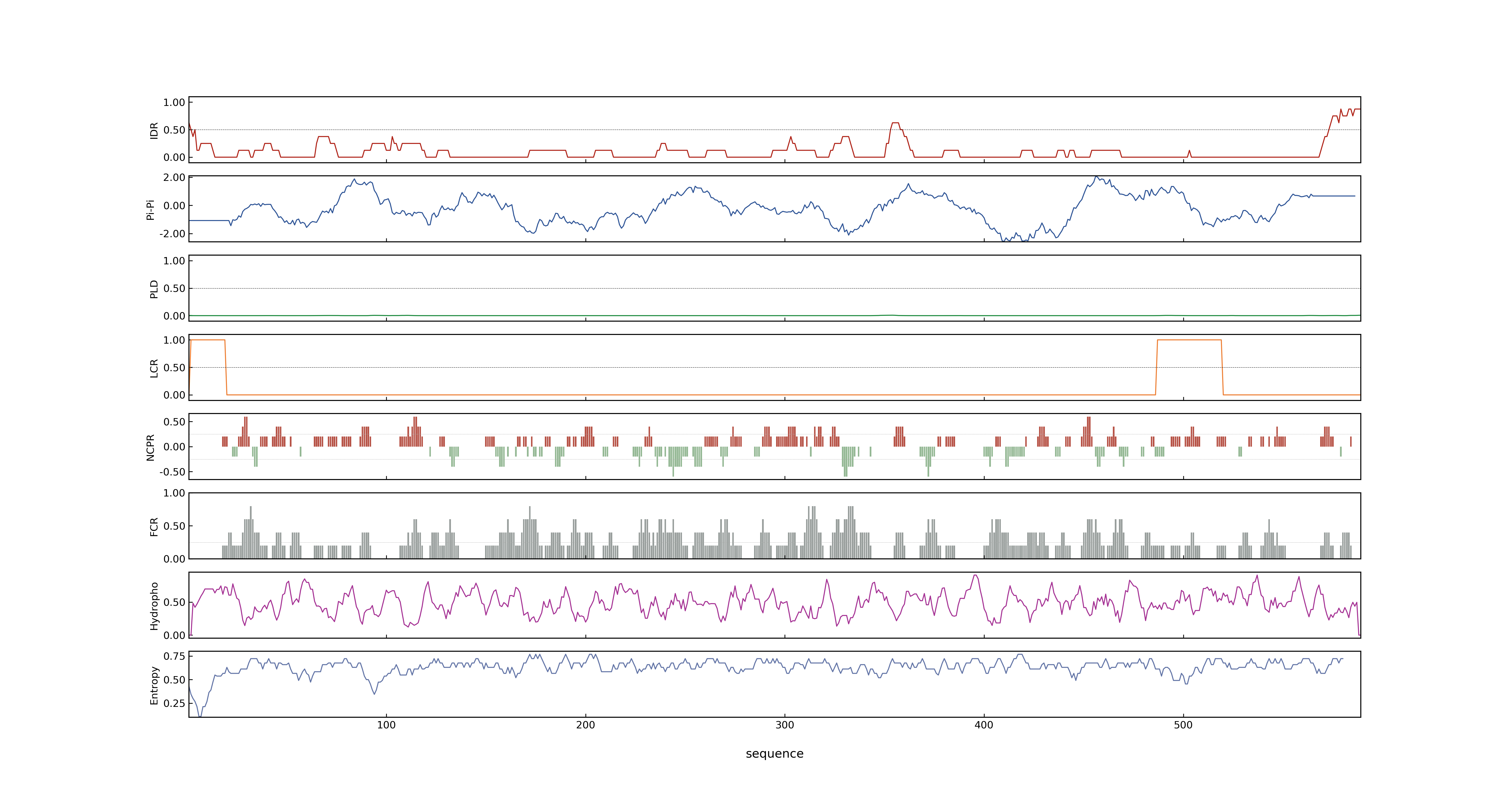This screenshot has width=1512, height=806.
Task: Click the 0.75 tick on Entropy axis
Action: [174, 656]
